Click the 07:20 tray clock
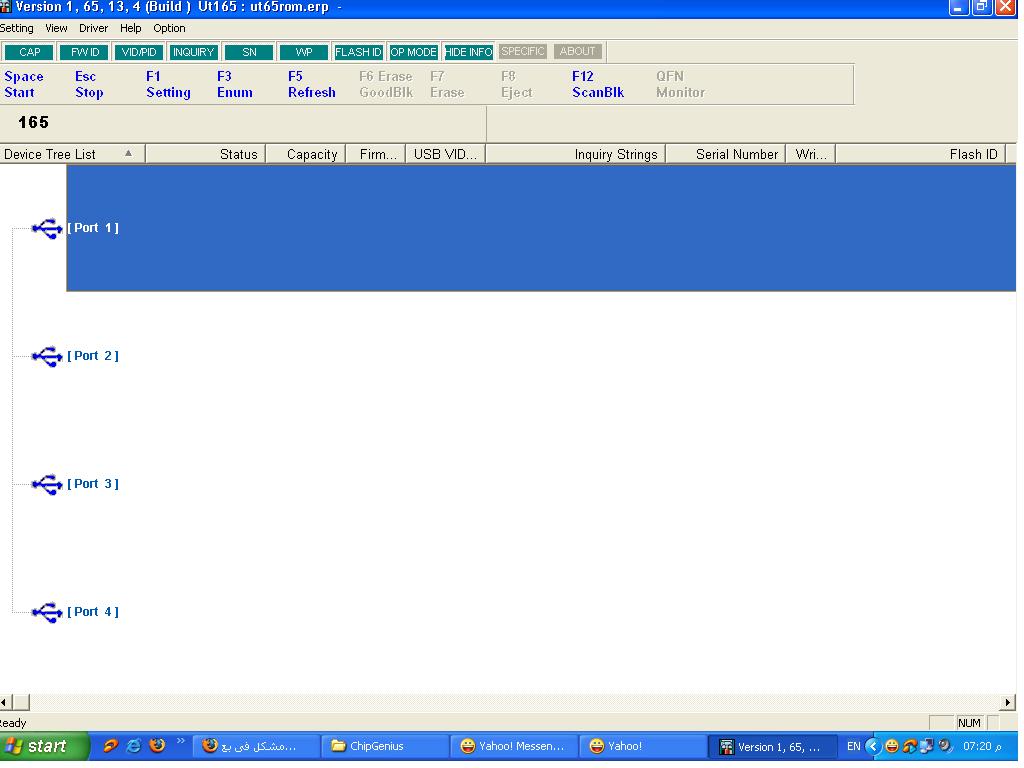Screen dimensions: 1024x768 (982, 746)
